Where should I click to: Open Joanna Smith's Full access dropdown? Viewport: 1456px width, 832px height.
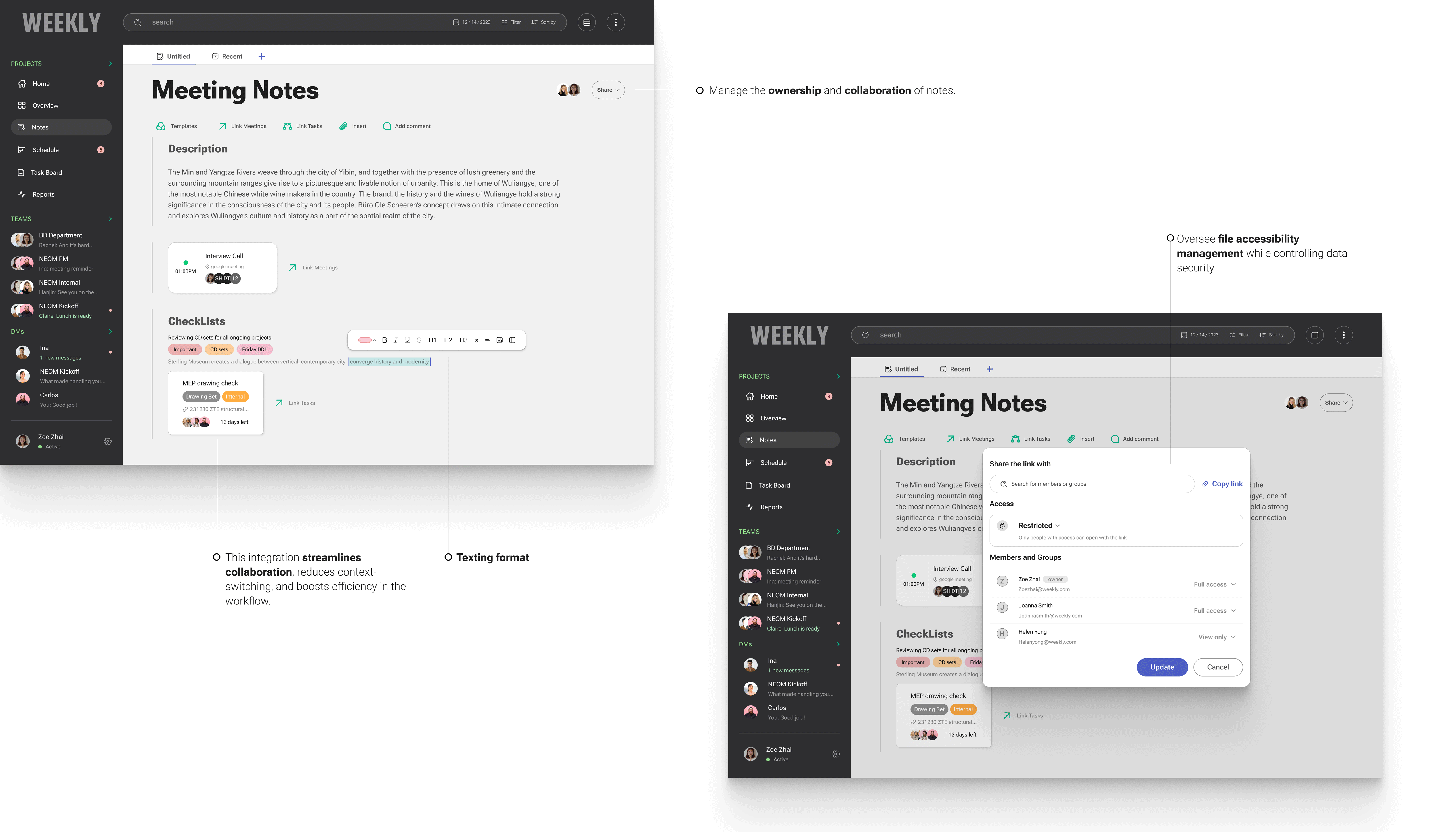coord(1215,611)
